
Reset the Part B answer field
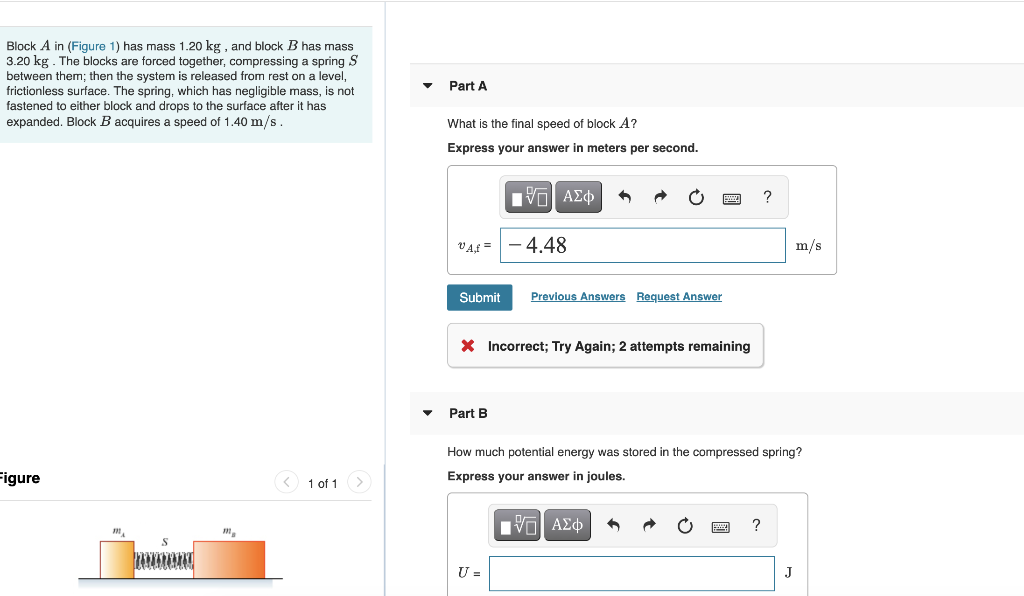click(x=685, y=525)
